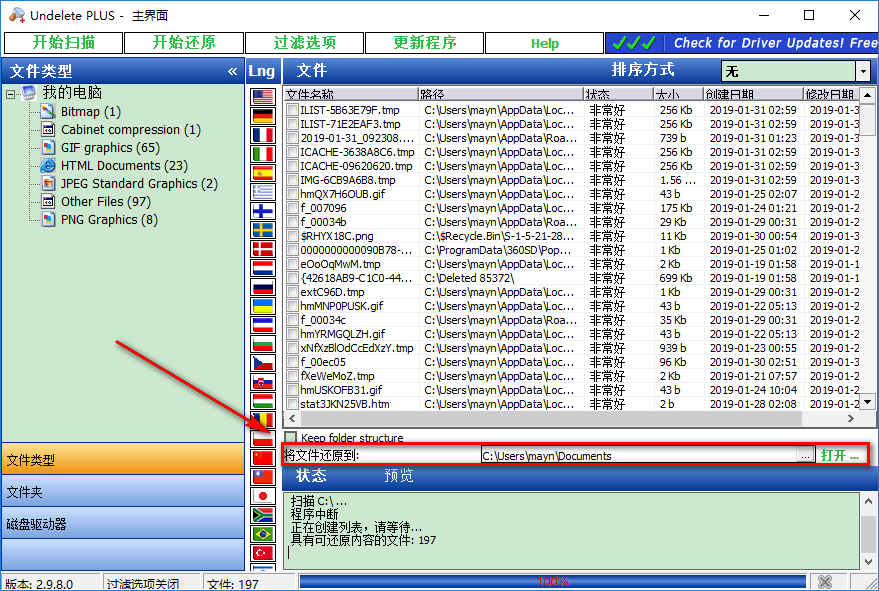Pick the Slovak flag language icon
Viewport: 879px width, 591px height.
click(262, 382)
